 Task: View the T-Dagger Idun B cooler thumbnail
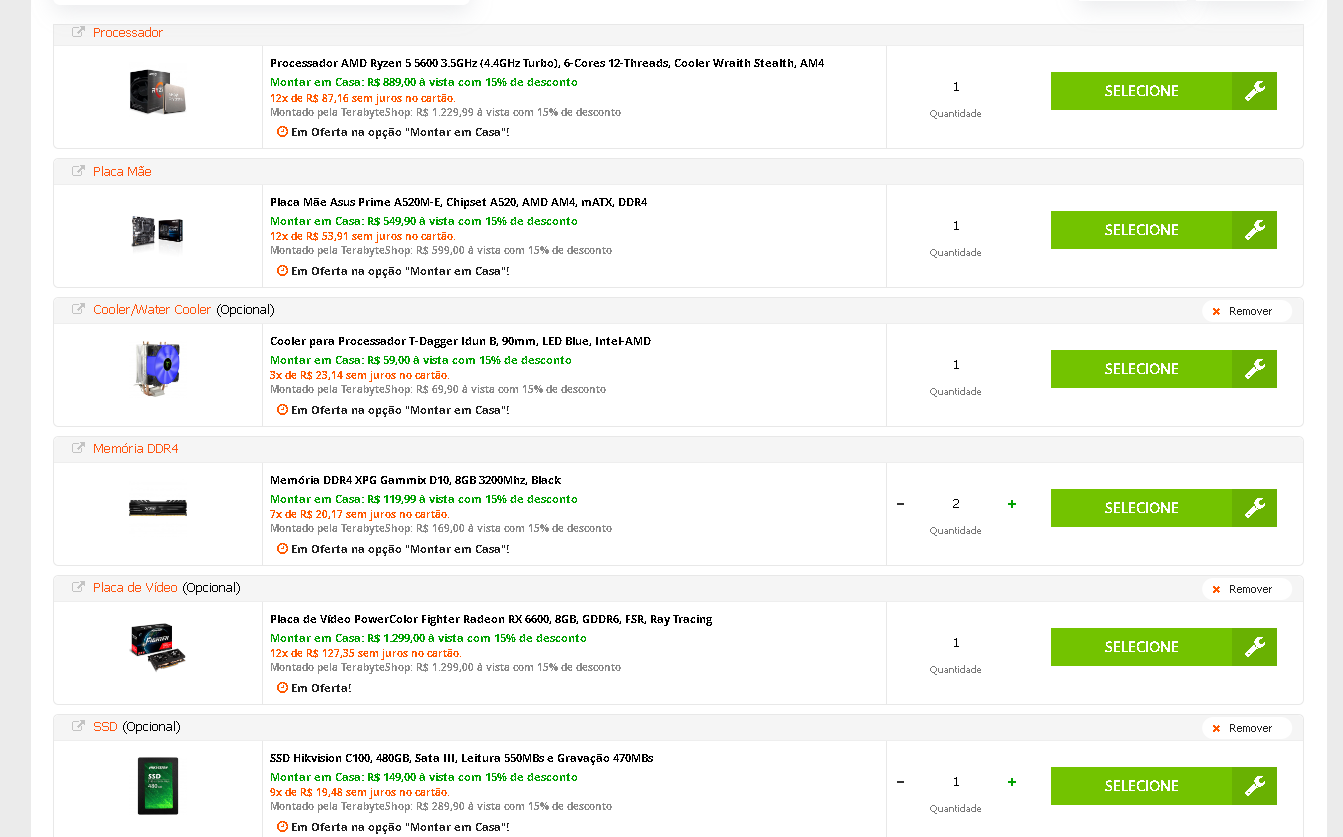tap(158, 369)
